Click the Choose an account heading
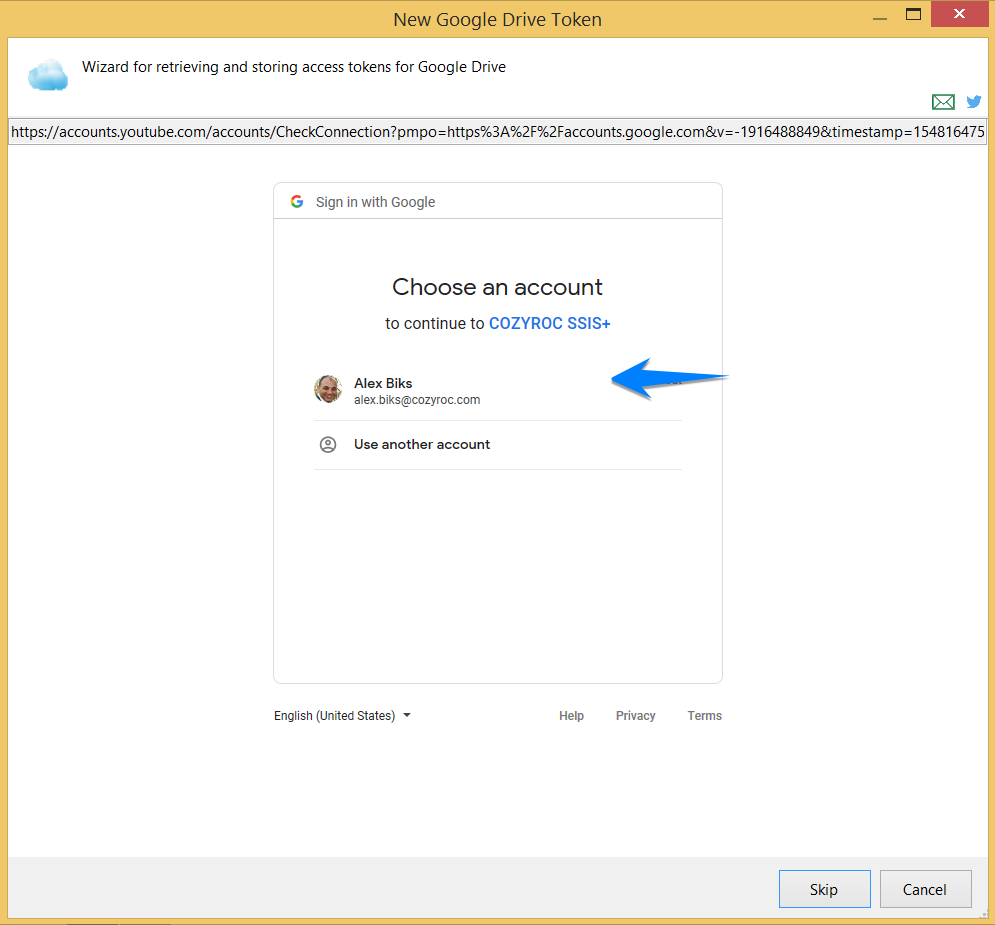Screen dimensions: 995x925 498,287
